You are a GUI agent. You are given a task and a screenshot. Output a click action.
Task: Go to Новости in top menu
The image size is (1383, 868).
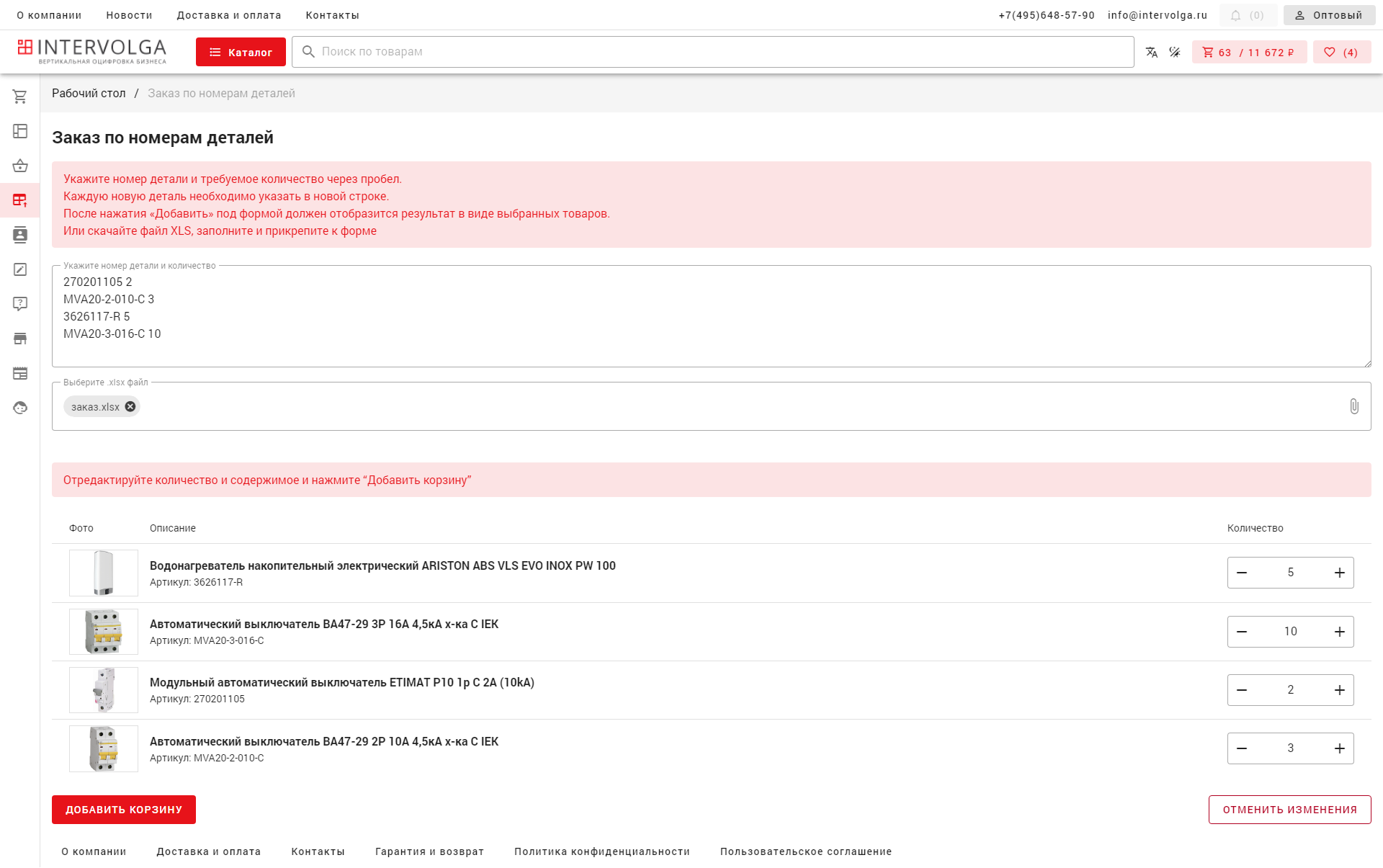click(129, 15)
